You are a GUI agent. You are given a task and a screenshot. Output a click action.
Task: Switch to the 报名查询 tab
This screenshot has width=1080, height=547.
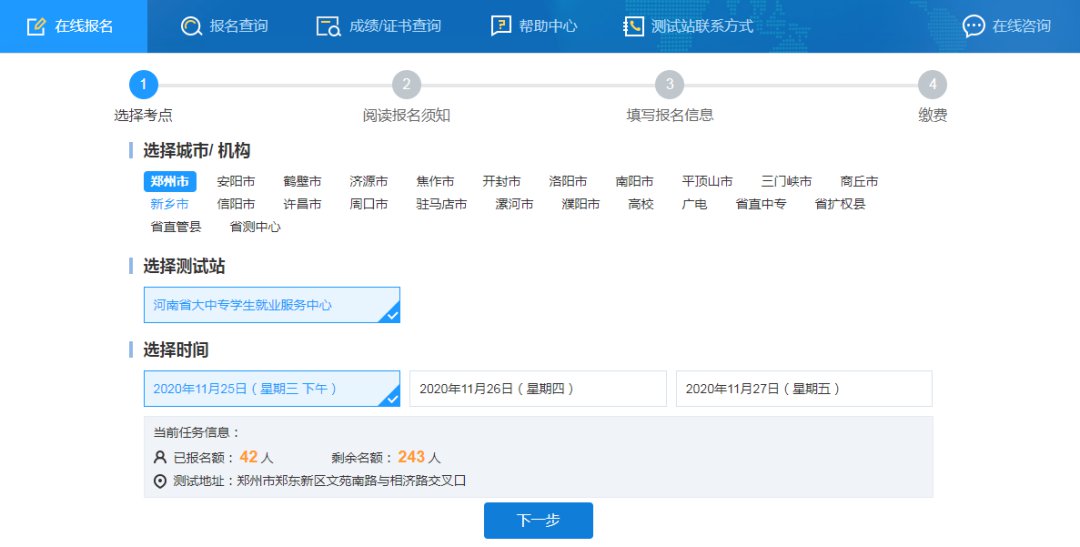(x=238, y=26)
